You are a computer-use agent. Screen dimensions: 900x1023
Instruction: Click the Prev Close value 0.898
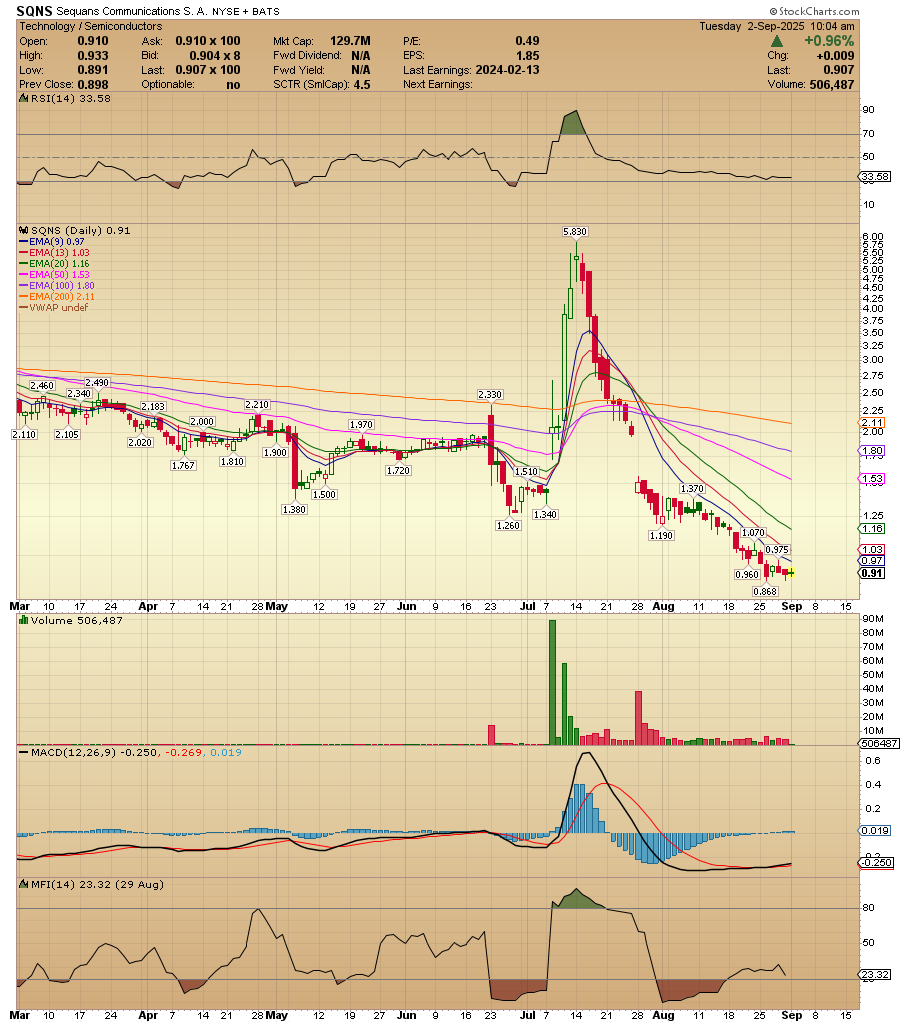[93, 84]
